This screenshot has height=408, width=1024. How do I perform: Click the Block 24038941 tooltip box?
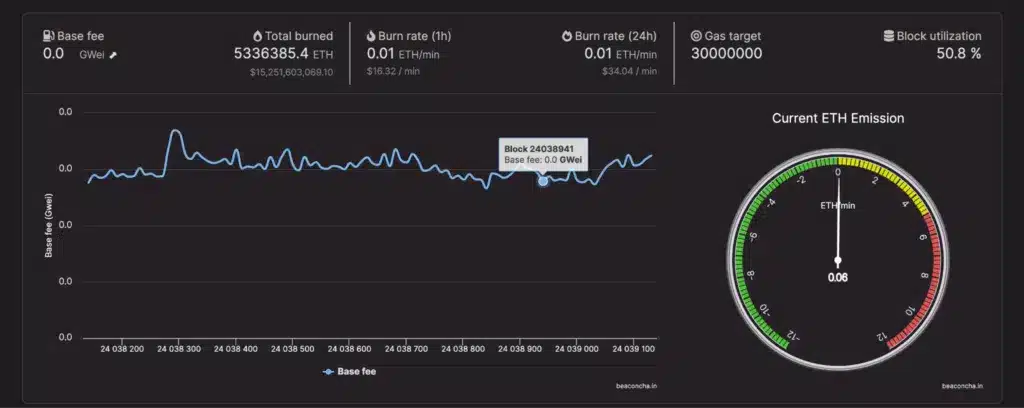coord(543,153)
